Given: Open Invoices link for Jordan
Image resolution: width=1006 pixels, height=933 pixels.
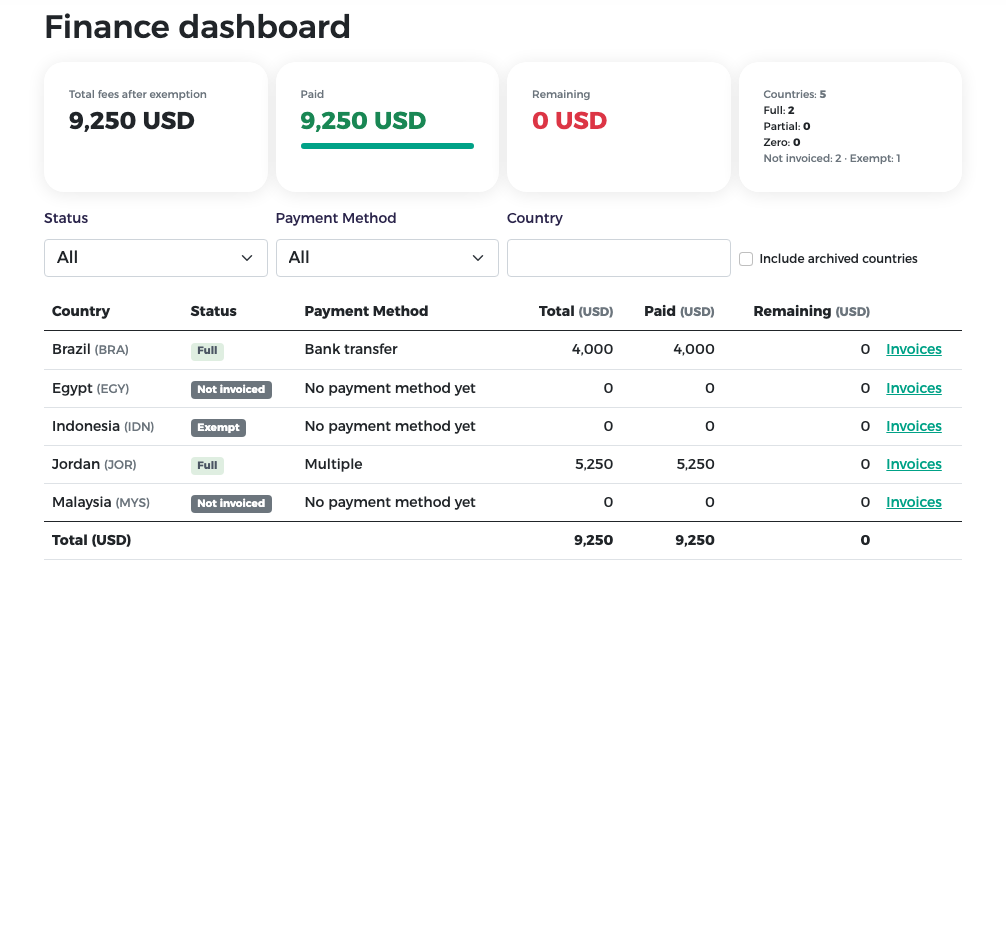Looking at the screenshot, I should (914, 464).
